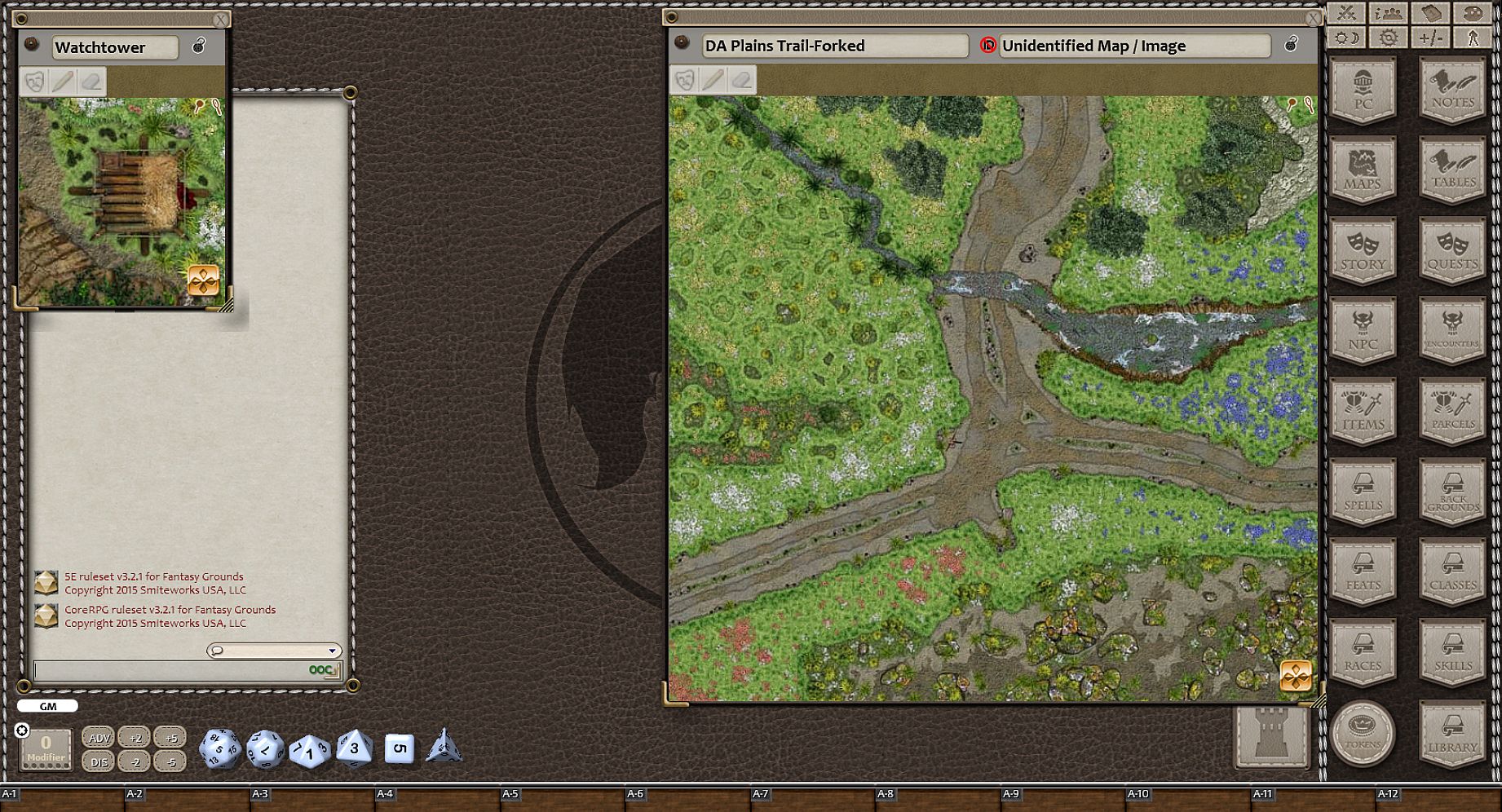This screenshot has width=1502, height=812.
Task: Click the OOC chat mode selector
Action: [321, 670]
